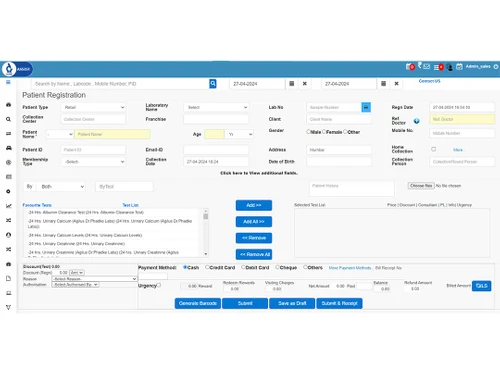Select the user circle icon in sidebar
This screenshot has height=375, width=500.
pos(8,235)
